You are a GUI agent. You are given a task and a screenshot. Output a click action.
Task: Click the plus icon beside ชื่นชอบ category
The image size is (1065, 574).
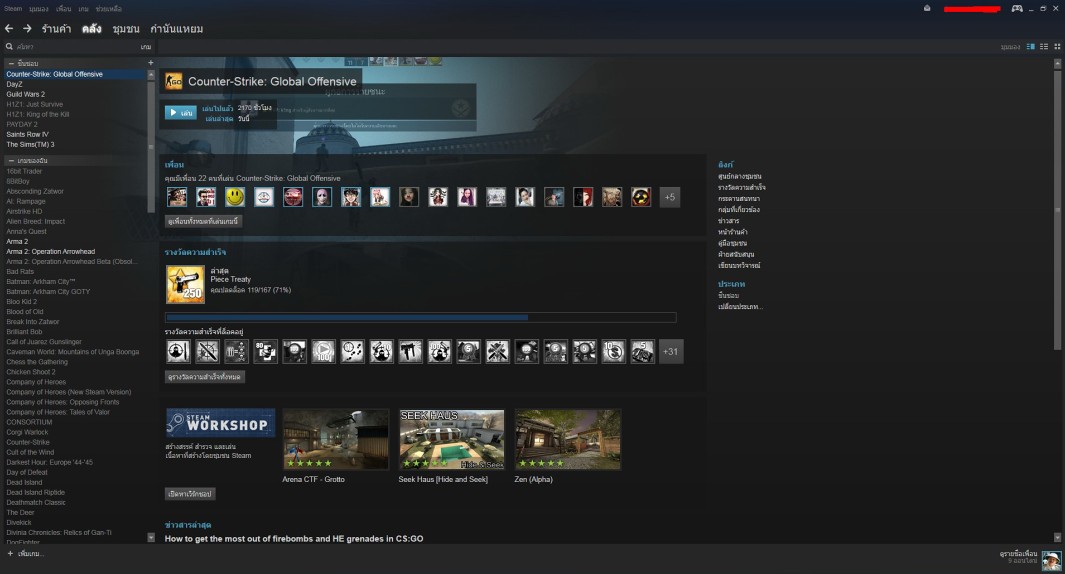coord(151,62)
